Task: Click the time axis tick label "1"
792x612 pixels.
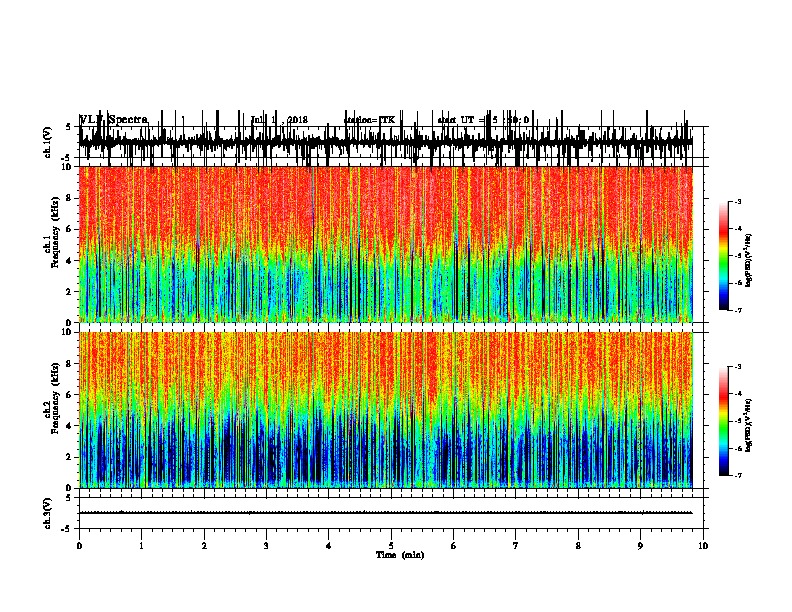Action: 142,546
